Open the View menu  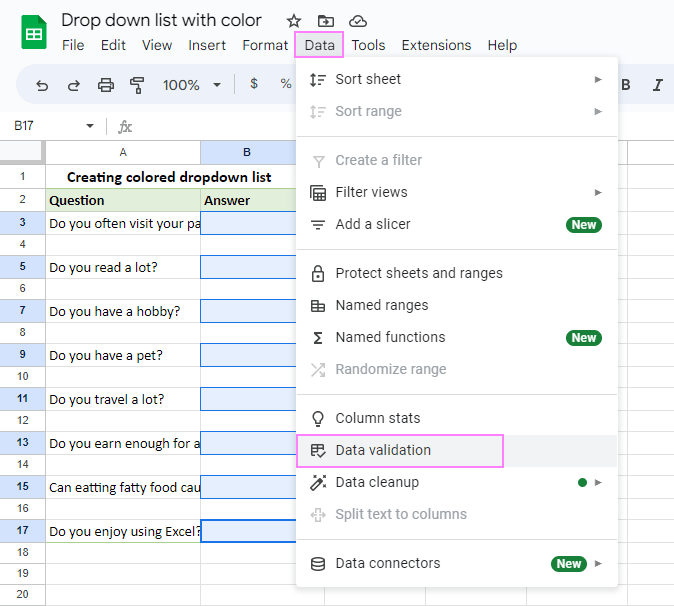tap(157, 45)
